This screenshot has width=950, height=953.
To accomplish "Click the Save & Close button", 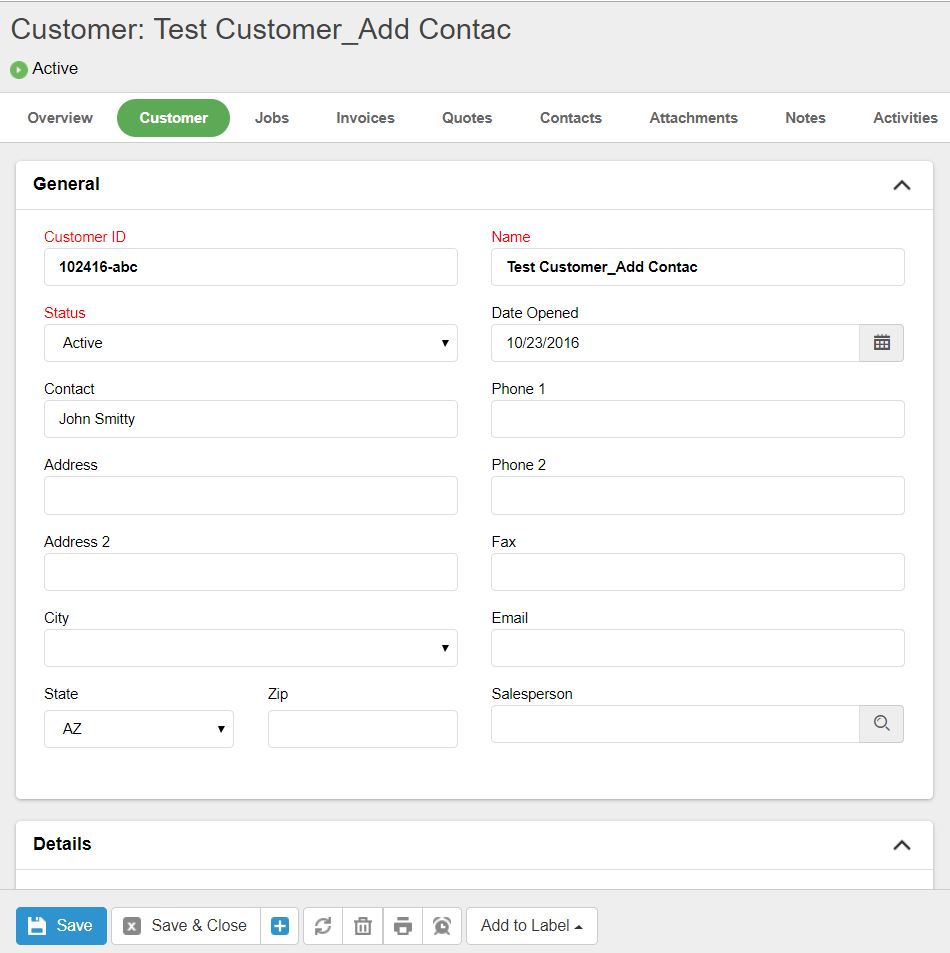I will tap(186, 926).
